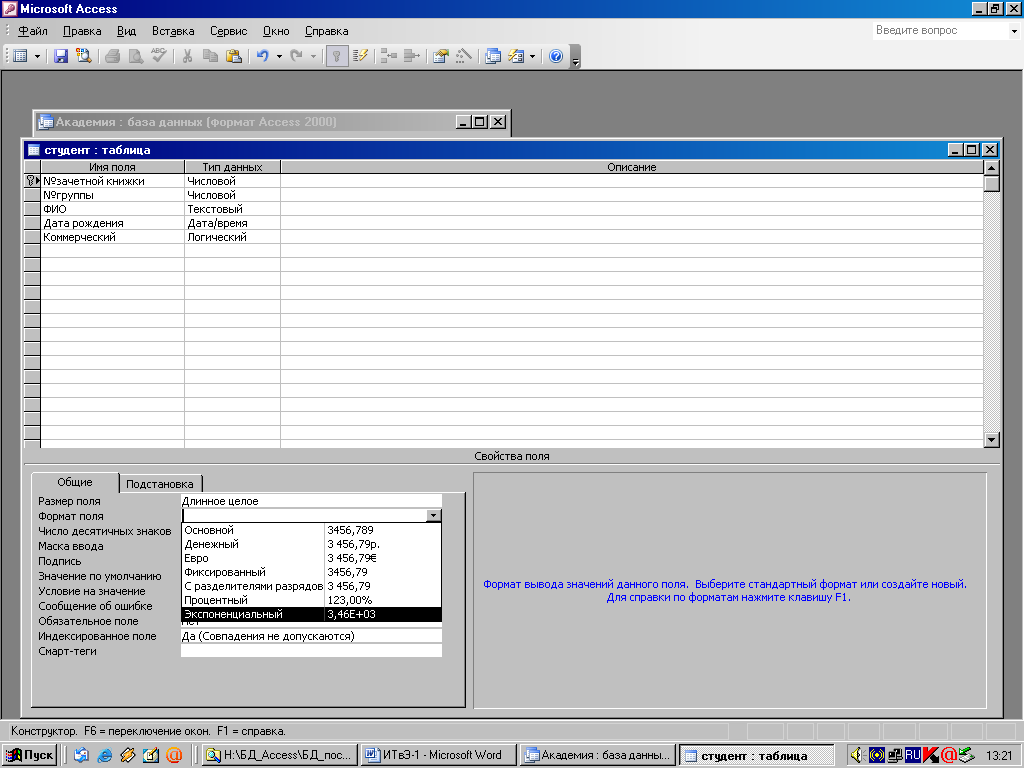The width and height of the screenshot is (1024, 768).
Task: Choose 'С разделителями разрядов' format option
Action: tap(311, 586)
